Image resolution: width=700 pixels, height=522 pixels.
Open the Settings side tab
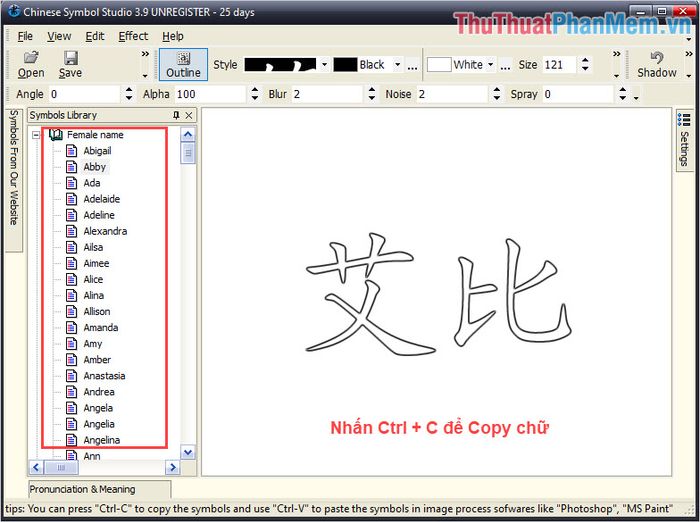(684, 140)
